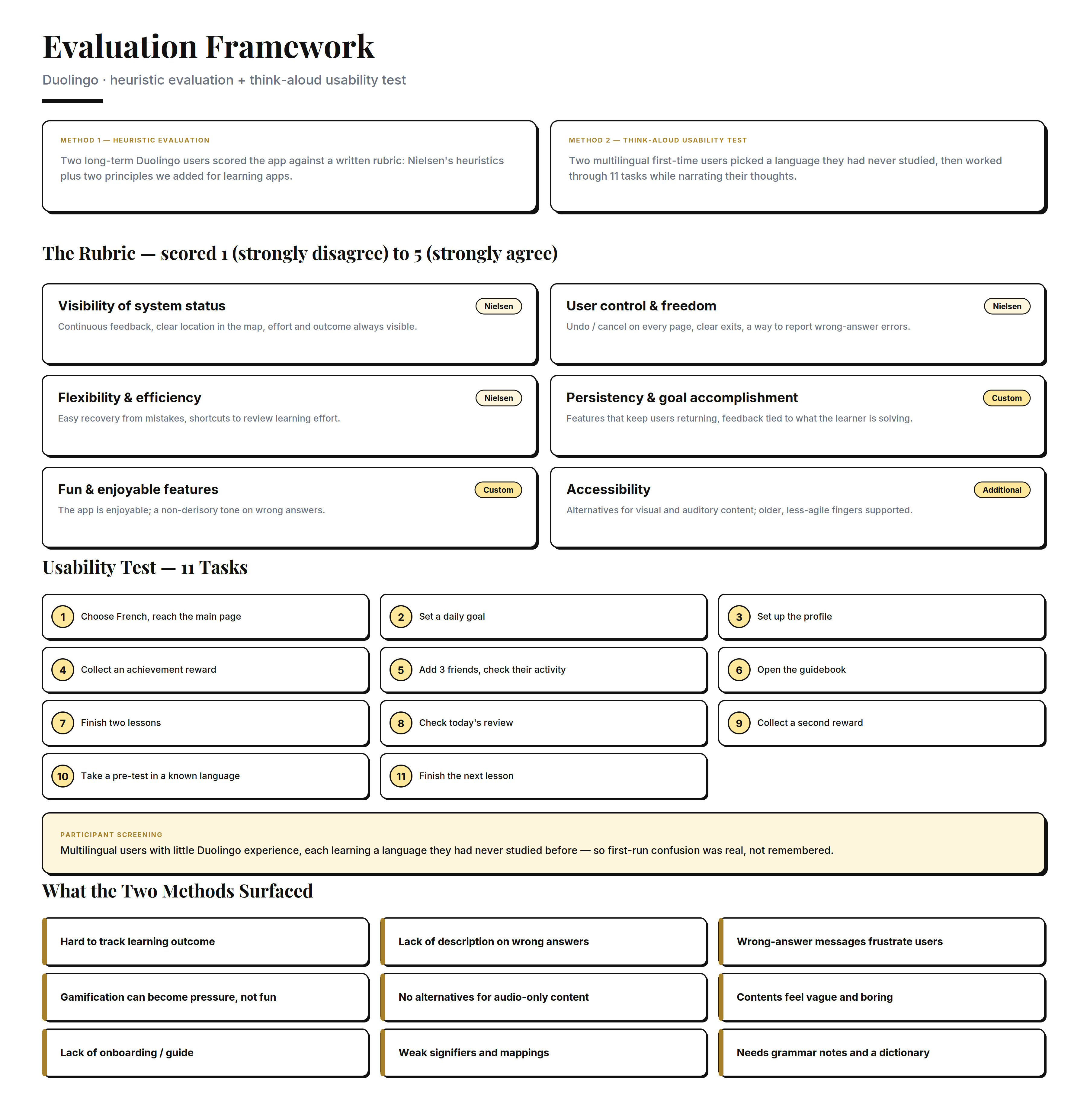The image size is (1087, 1120).
Task: Click the number 1 badge for Choose French
Action: [63, 617]
